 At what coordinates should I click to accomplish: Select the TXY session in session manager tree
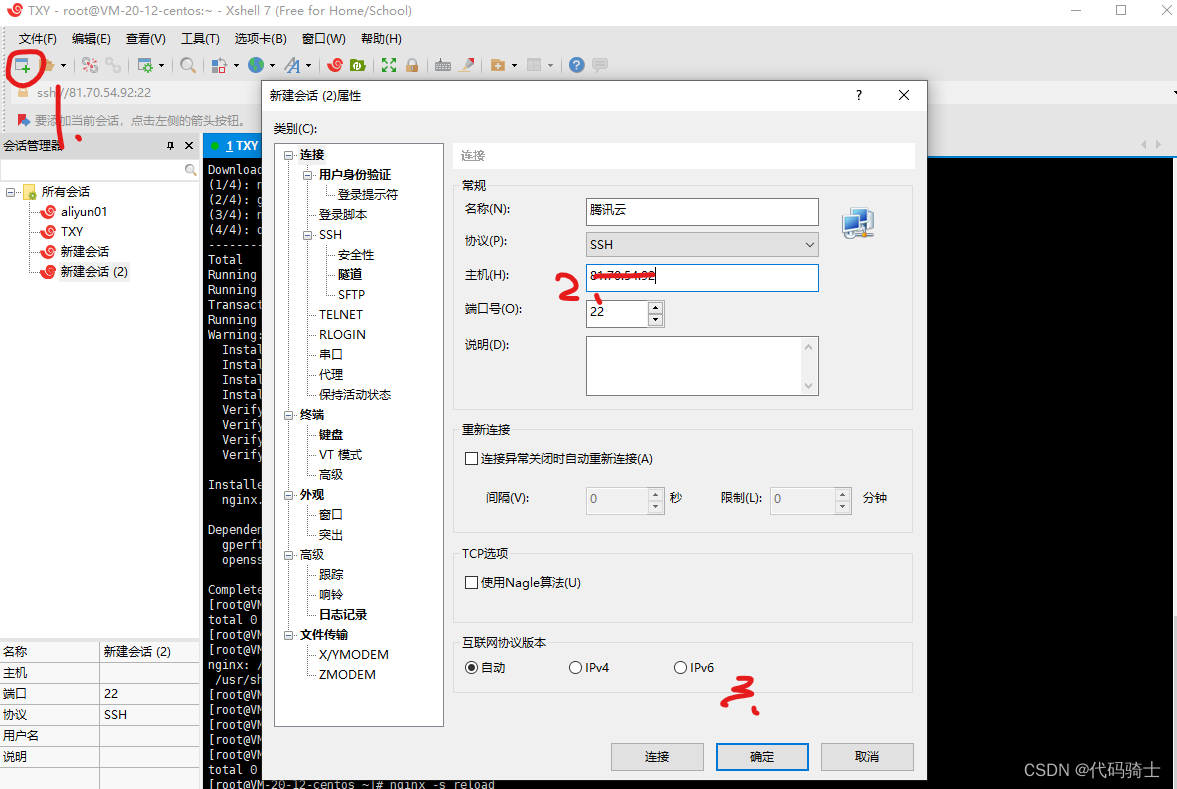(72, 232)
